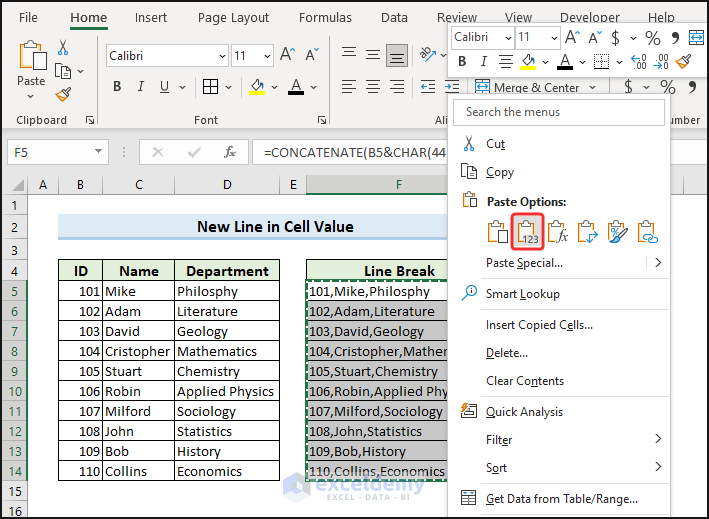Apply Percent Style from mini toolbar
Viewport: 709px width, 519px height.
coord(652,38)
